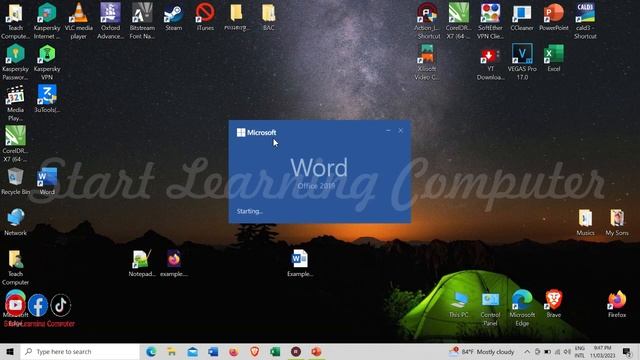Select the Word desktop shortcut

47,181
